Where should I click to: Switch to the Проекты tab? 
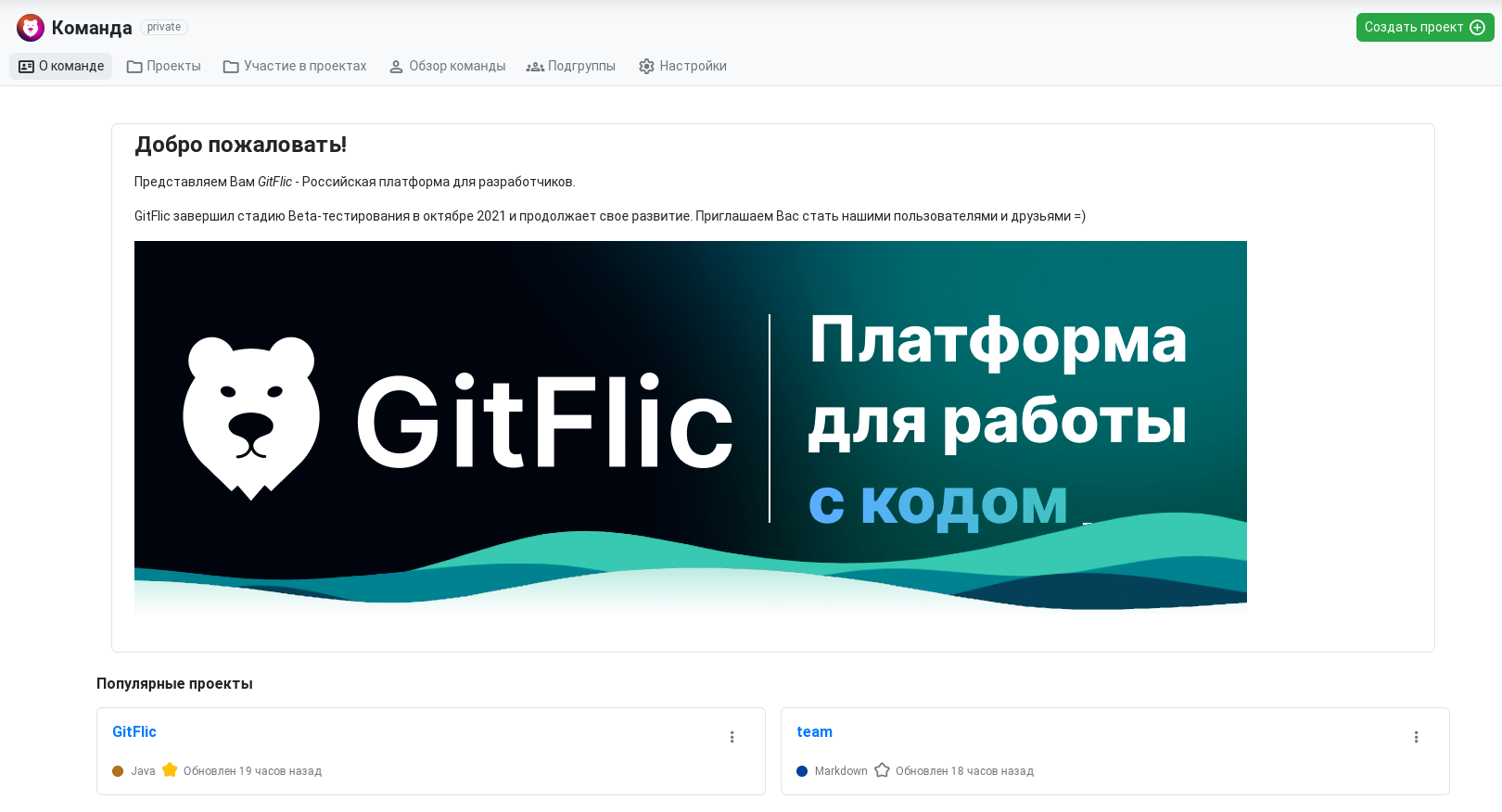pyautogui.click(x=164, y=66)
